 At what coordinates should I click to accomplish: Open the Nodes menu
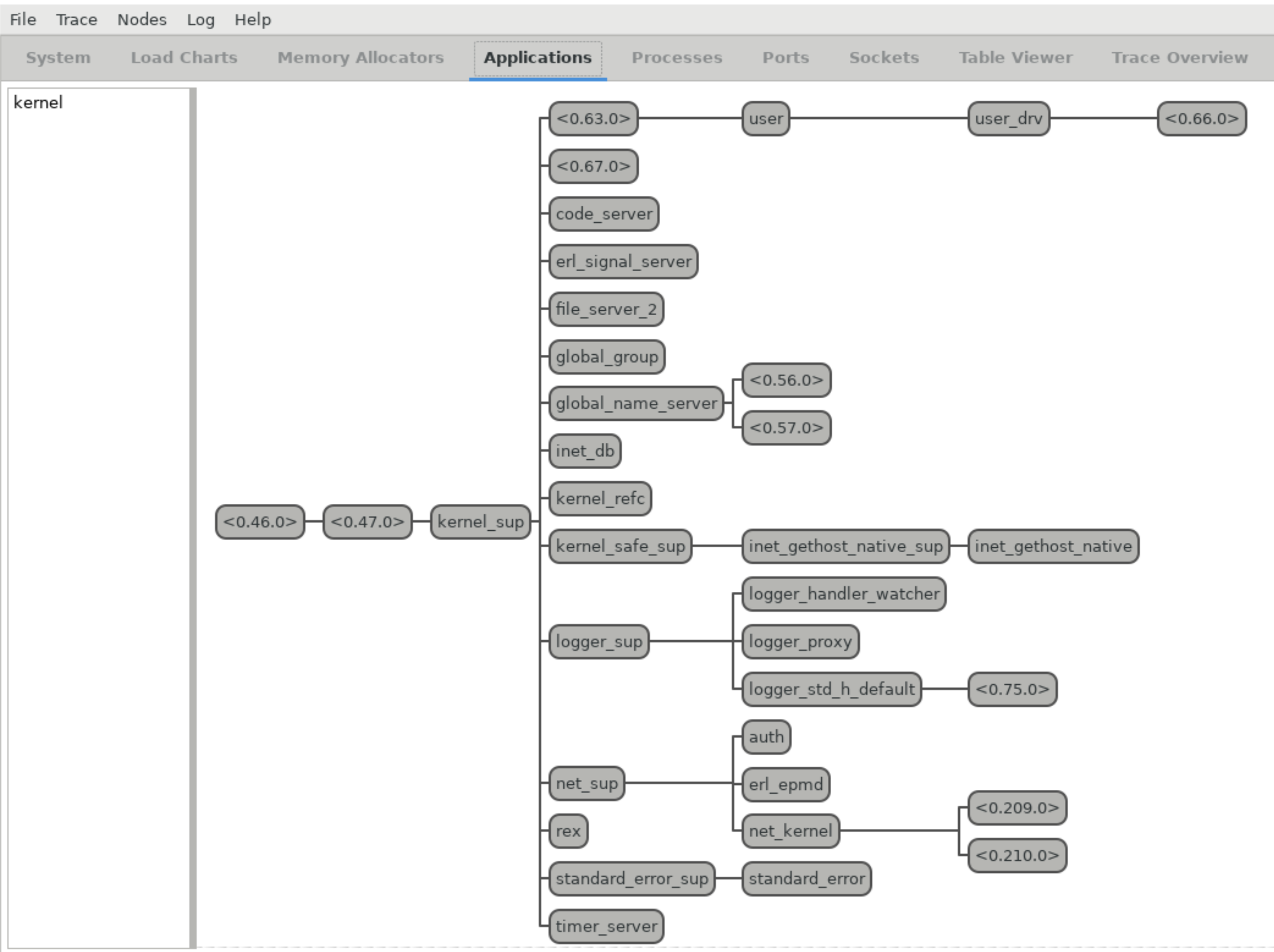click(142, 20)
